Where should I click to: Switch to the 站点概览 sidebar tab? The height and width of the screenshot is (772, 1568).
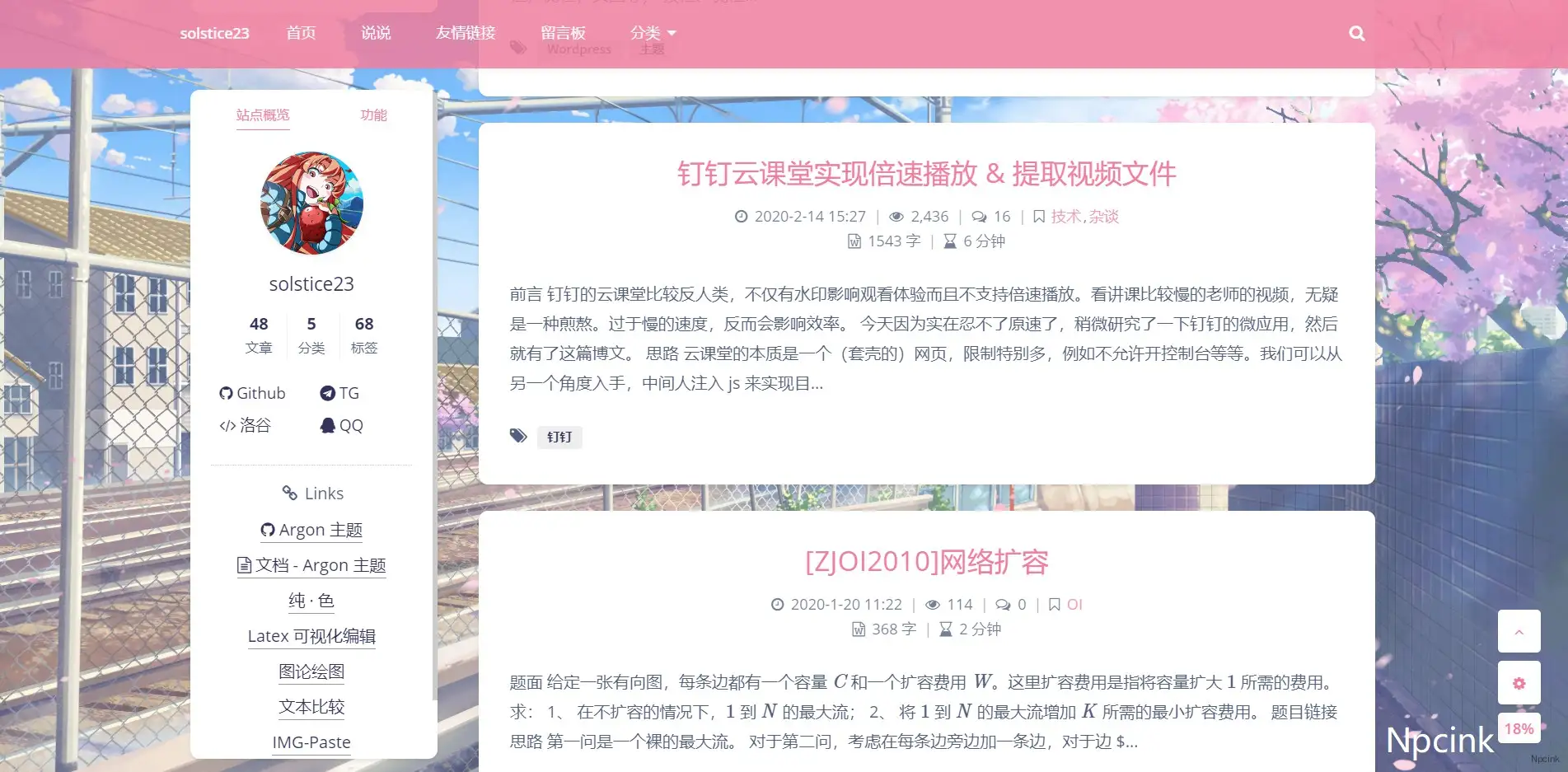click(x=263, y=115)
